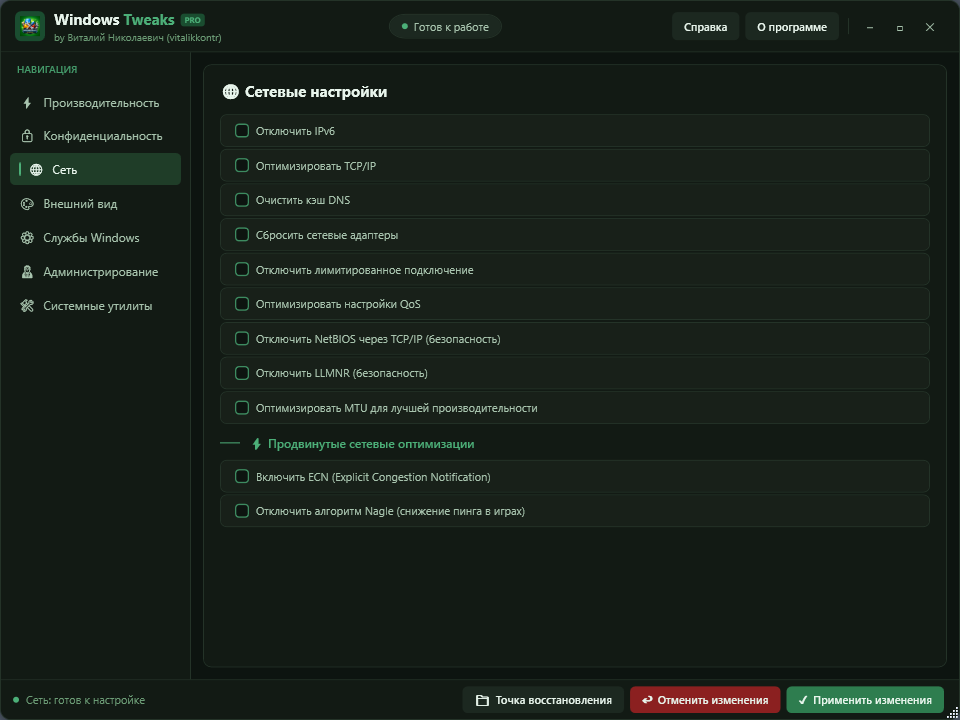Close the Windows Tweaks window
The width and height of the screenshot is (960, 720).
pos(930,28)
